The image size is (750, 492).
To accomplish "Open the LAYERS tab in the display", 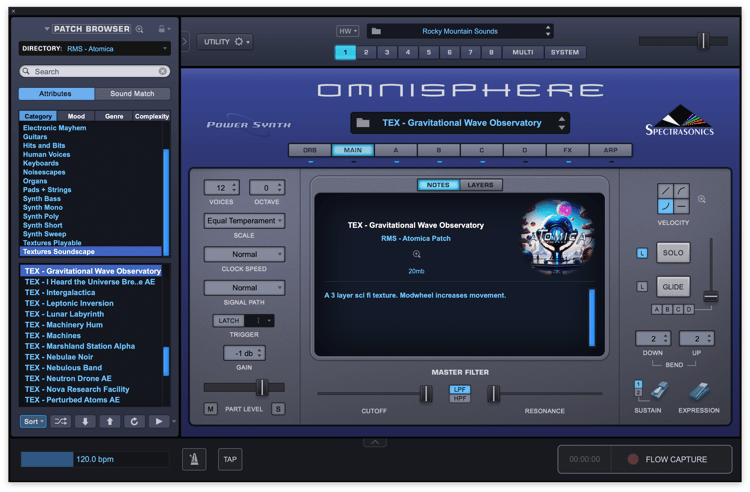I will [x=480, y=185].
